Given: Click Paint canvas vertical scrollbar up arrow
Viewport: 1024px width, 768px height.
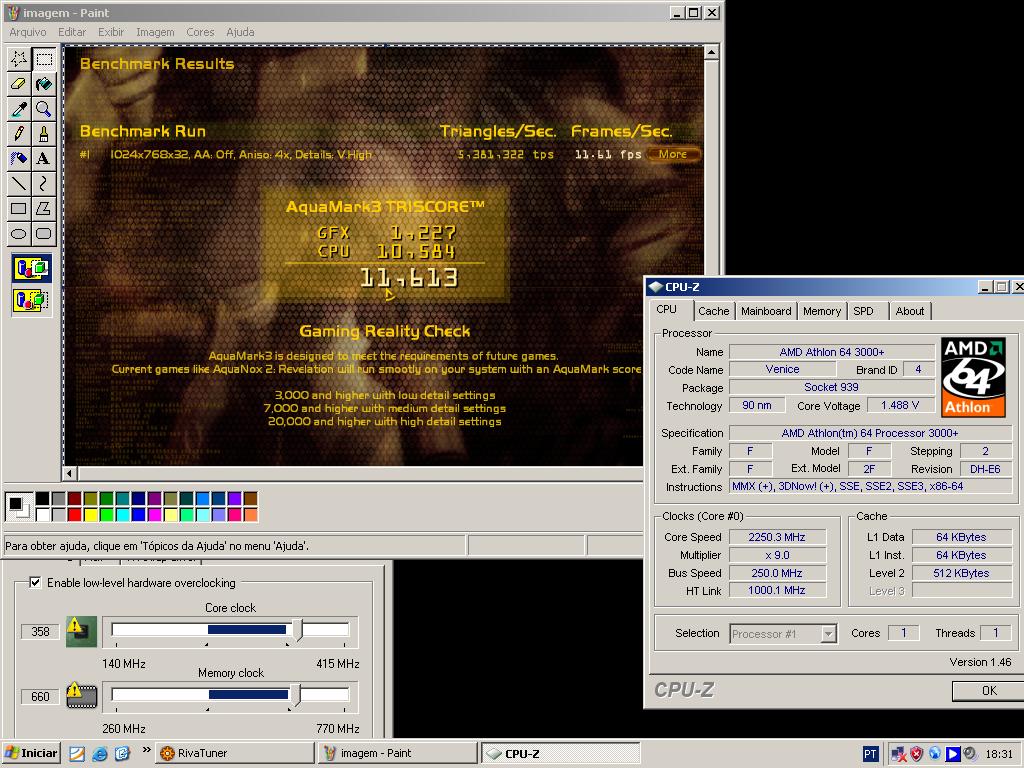Looking at the screenshot, I should coord(711,52).
